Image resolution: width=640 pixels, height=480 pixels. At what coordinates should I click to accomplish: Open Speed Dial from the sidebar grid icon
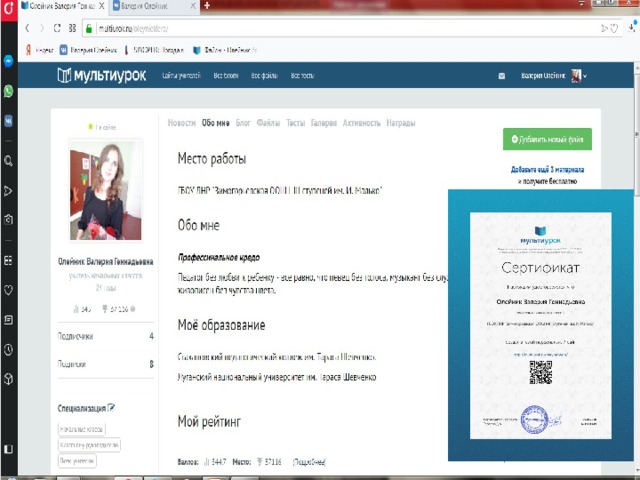pos(9,260)
